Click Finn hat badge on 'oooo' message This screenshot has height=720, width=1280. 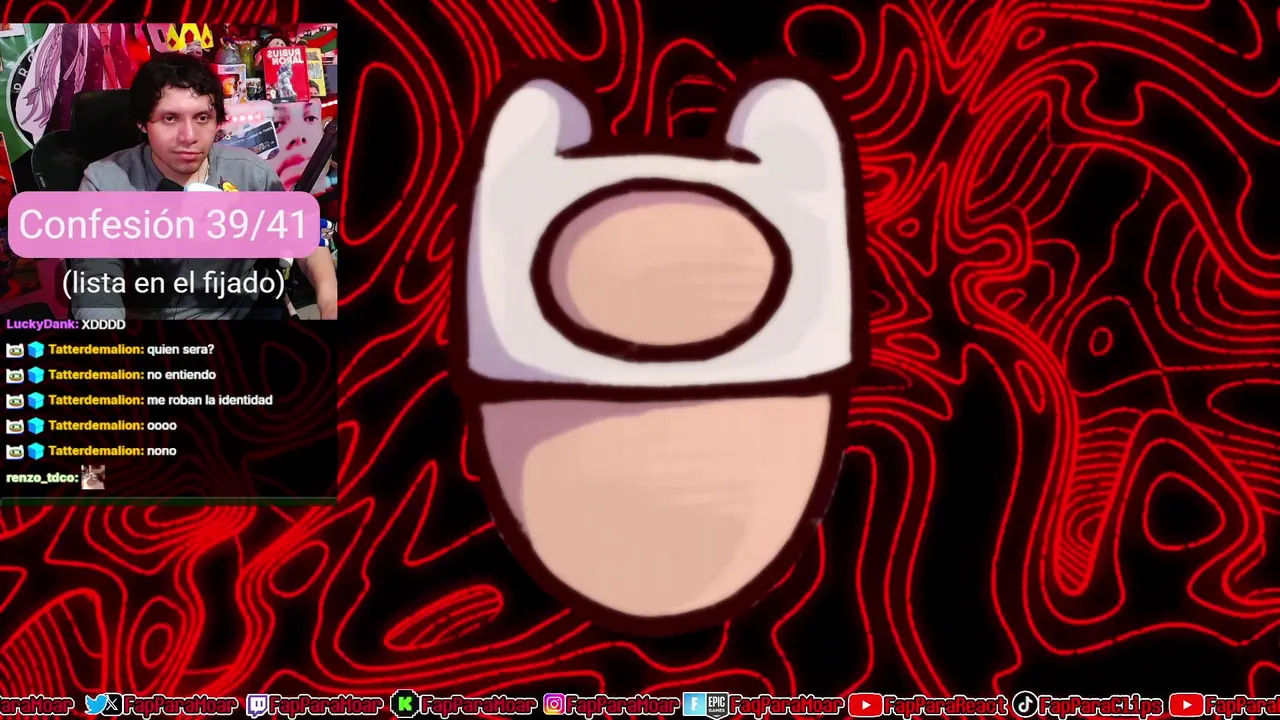15,426
